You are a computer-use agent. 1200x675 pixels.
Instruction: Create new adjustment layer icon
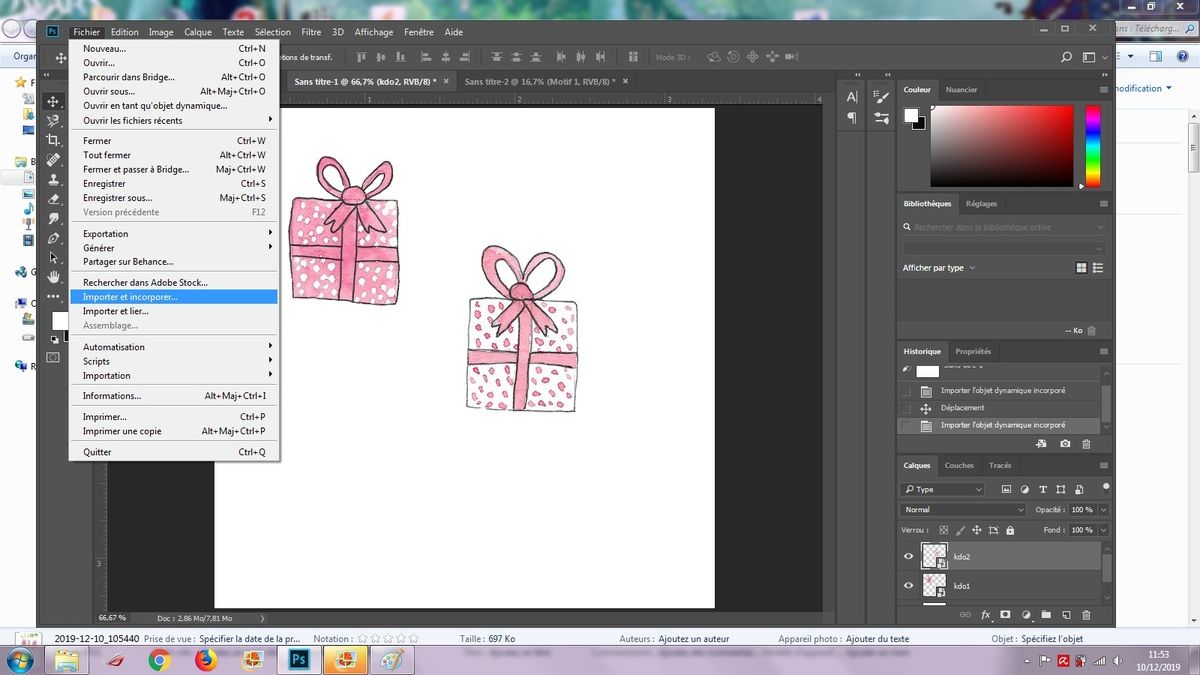point(1026,615)
